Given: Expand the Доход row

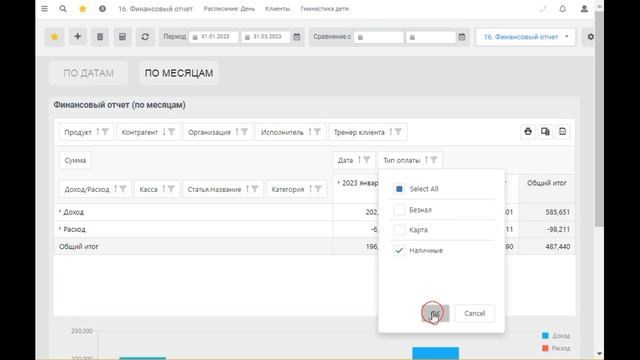Looking at the screenshot, I should 60,211.
